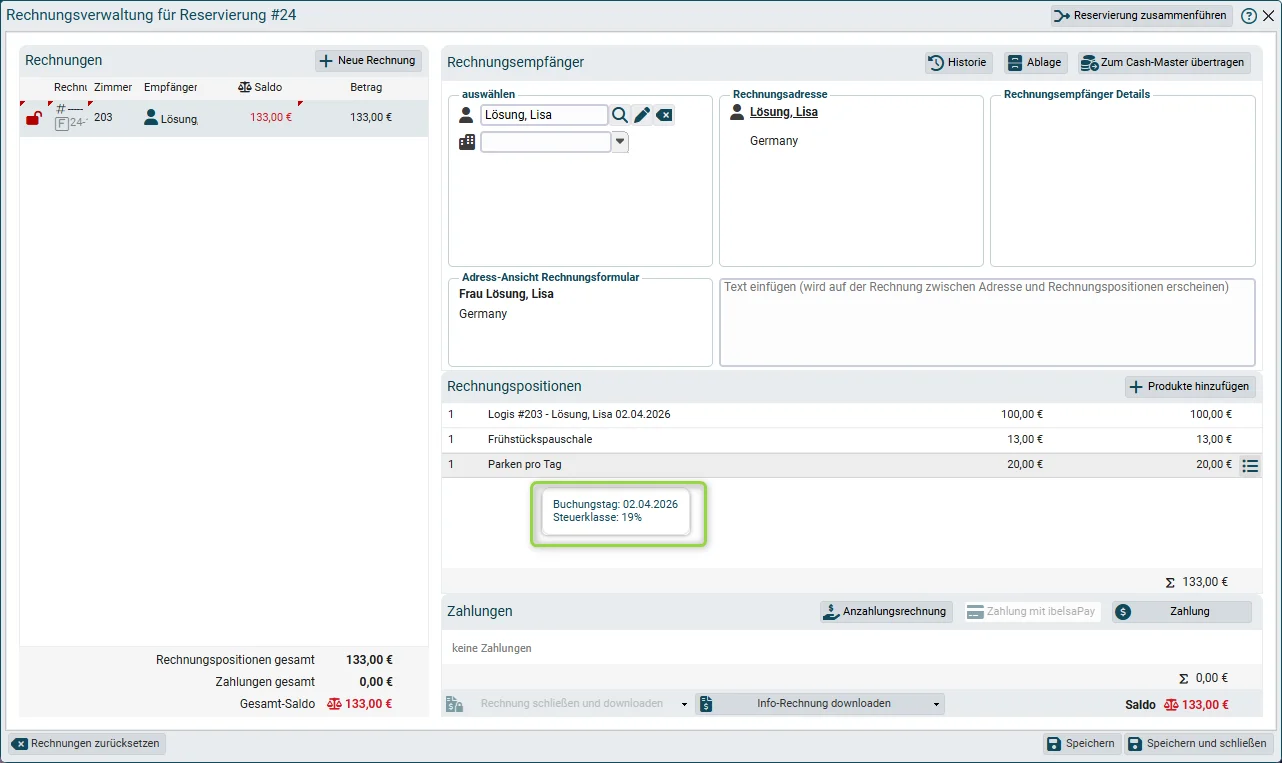This screenshot has width=1282, height=763.
Task: Click Speichern button
Action: pyautogui.click(x=1081, y=744)
